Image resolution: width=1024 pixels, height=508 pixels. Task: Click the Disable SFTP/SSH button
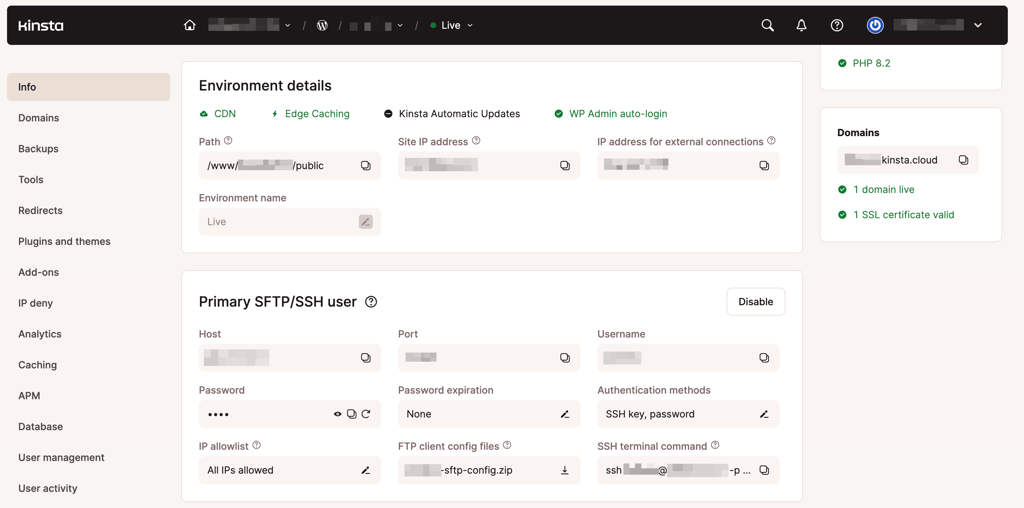tap(756, 302)
